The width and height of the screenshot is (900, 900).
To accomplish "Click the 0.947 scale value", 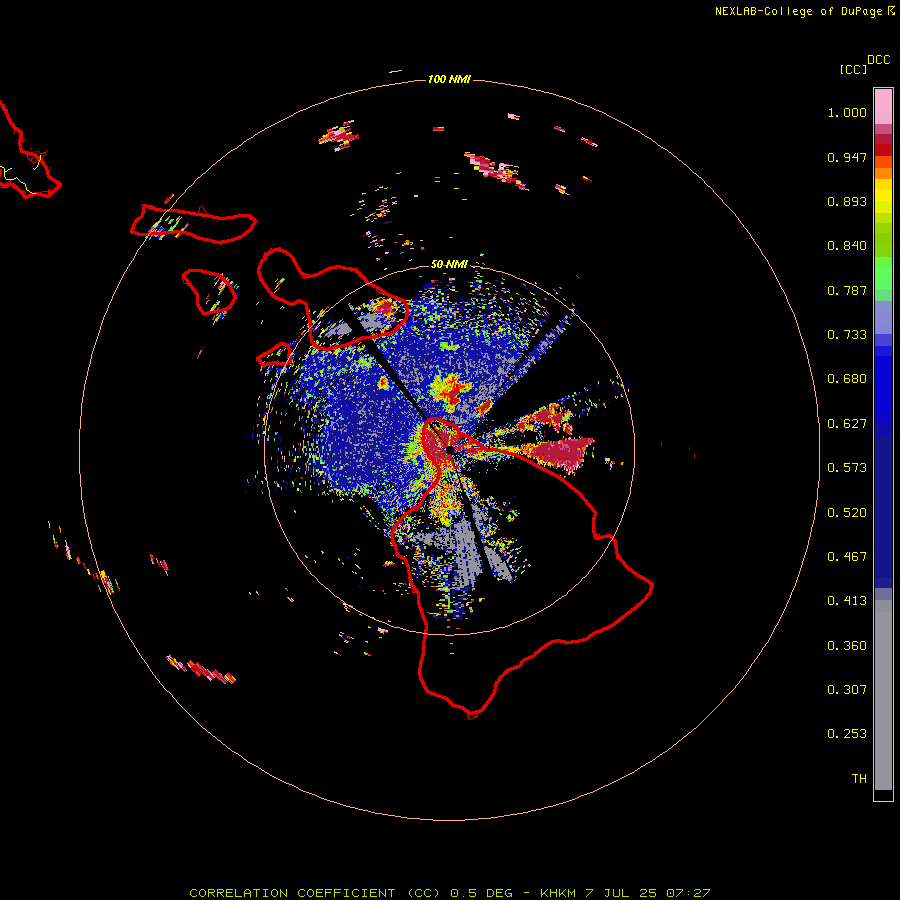I will pos(847,157).
